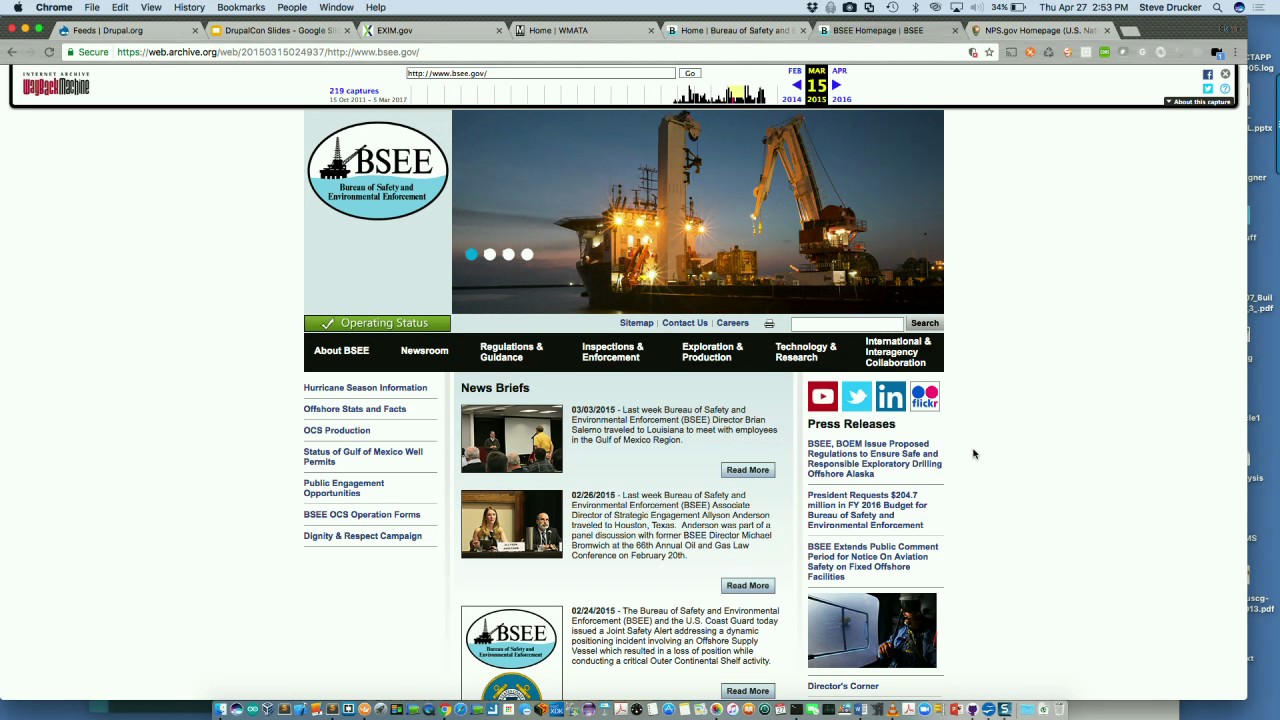Select the fourth carousel slide dot

(527, 254)
